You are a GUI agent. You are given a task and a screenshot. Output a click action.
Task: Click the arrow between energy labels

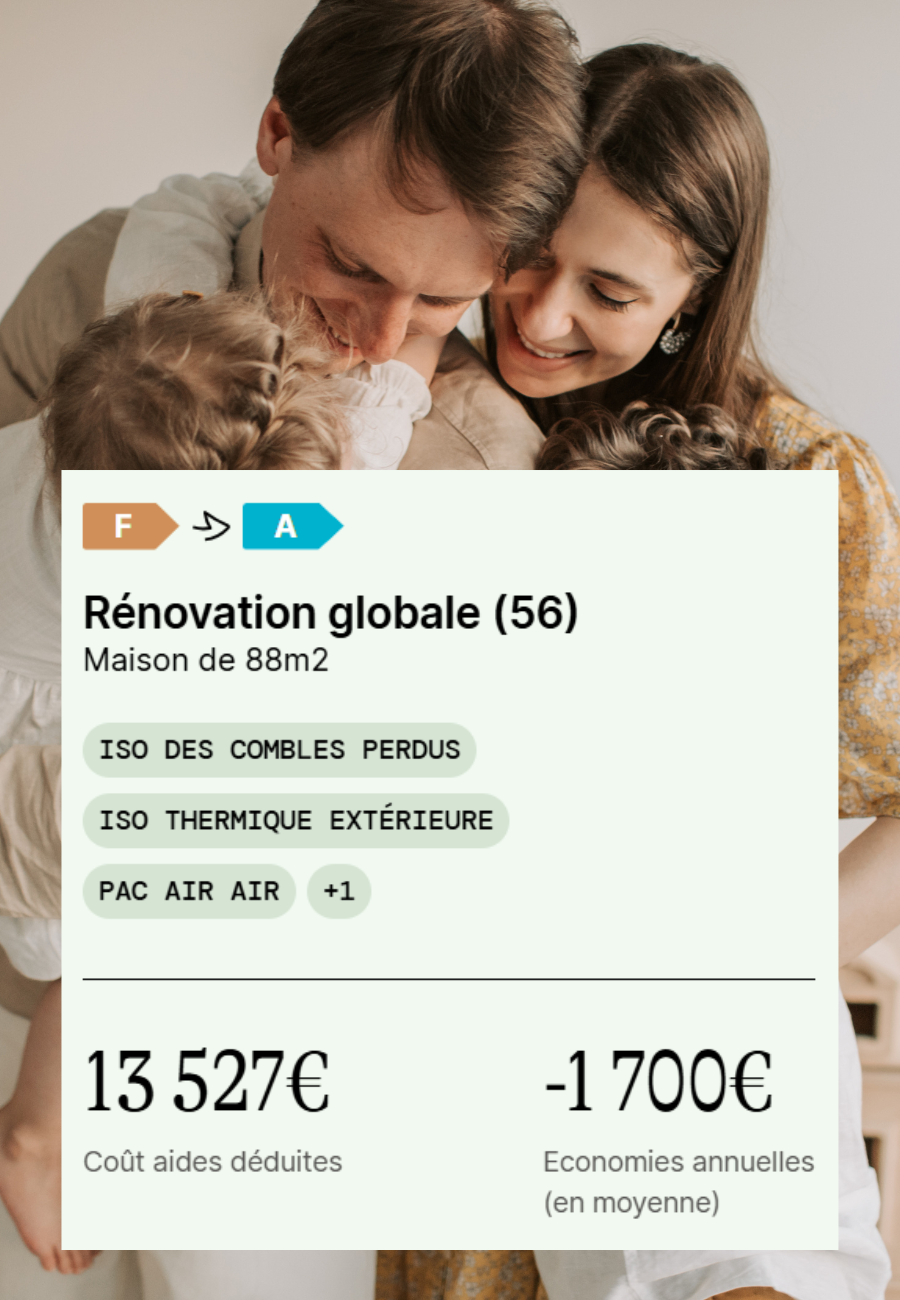pyautogui.click(x=211, y=526)
